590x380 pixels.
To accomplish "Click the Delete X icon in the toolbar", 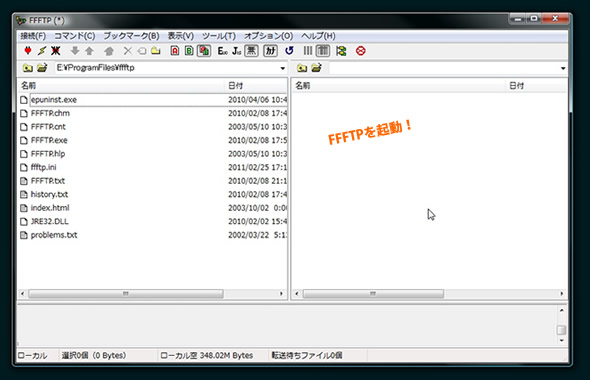I will pos(128,50).
